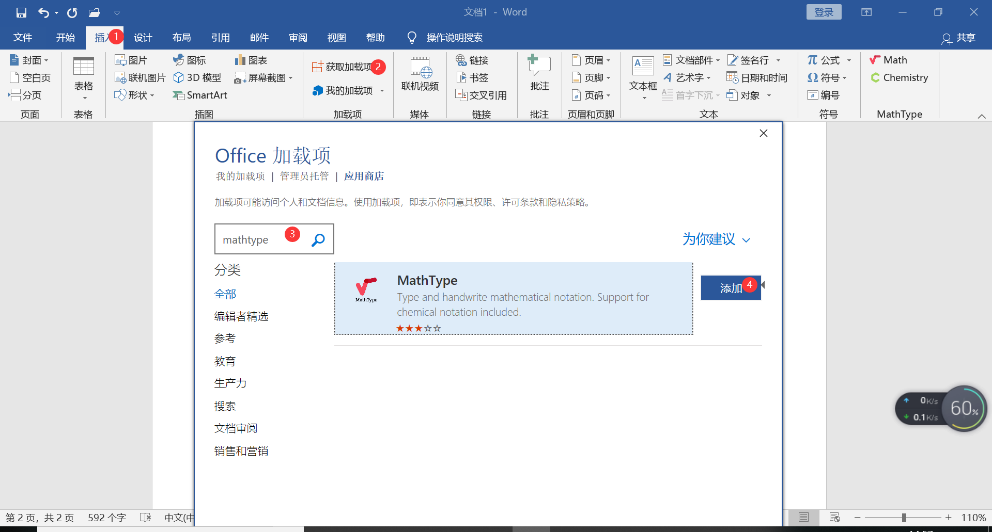The width and height of the screenshot is (992, 532).
Task: Adjust the zoom slider handle
Action: pos(904,517)
